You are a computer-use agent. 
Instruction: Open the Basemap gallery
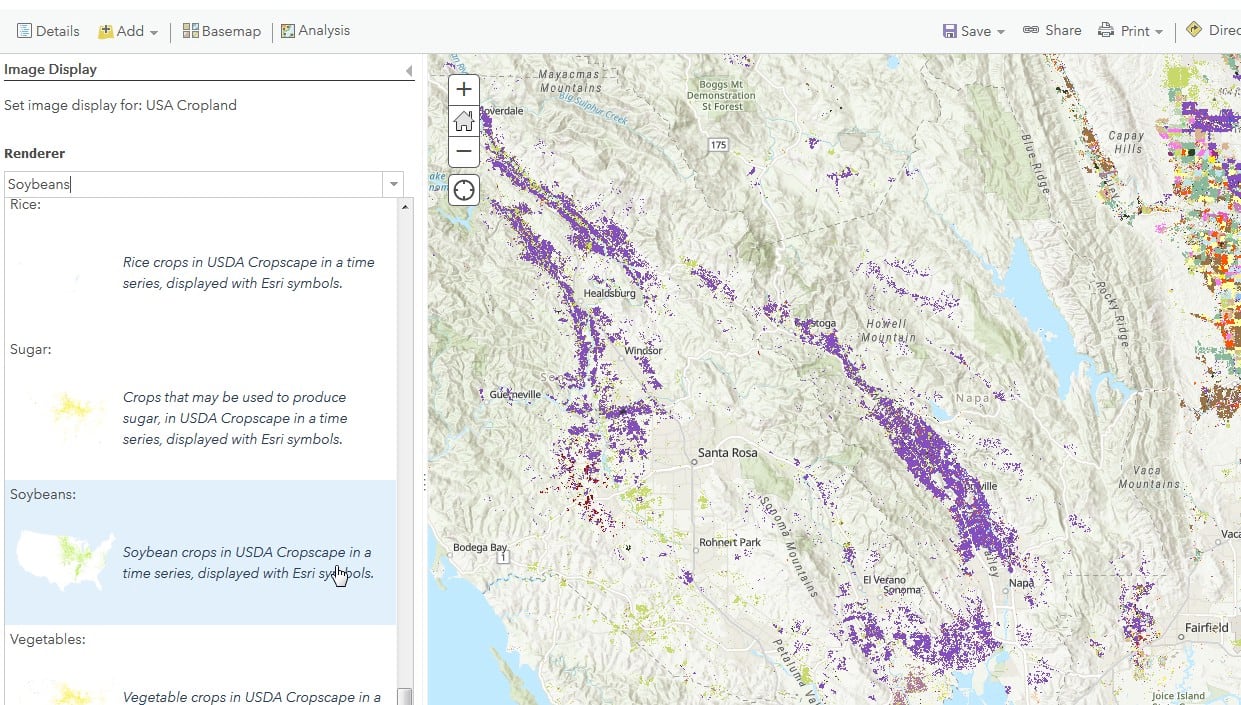click(221, 31)
